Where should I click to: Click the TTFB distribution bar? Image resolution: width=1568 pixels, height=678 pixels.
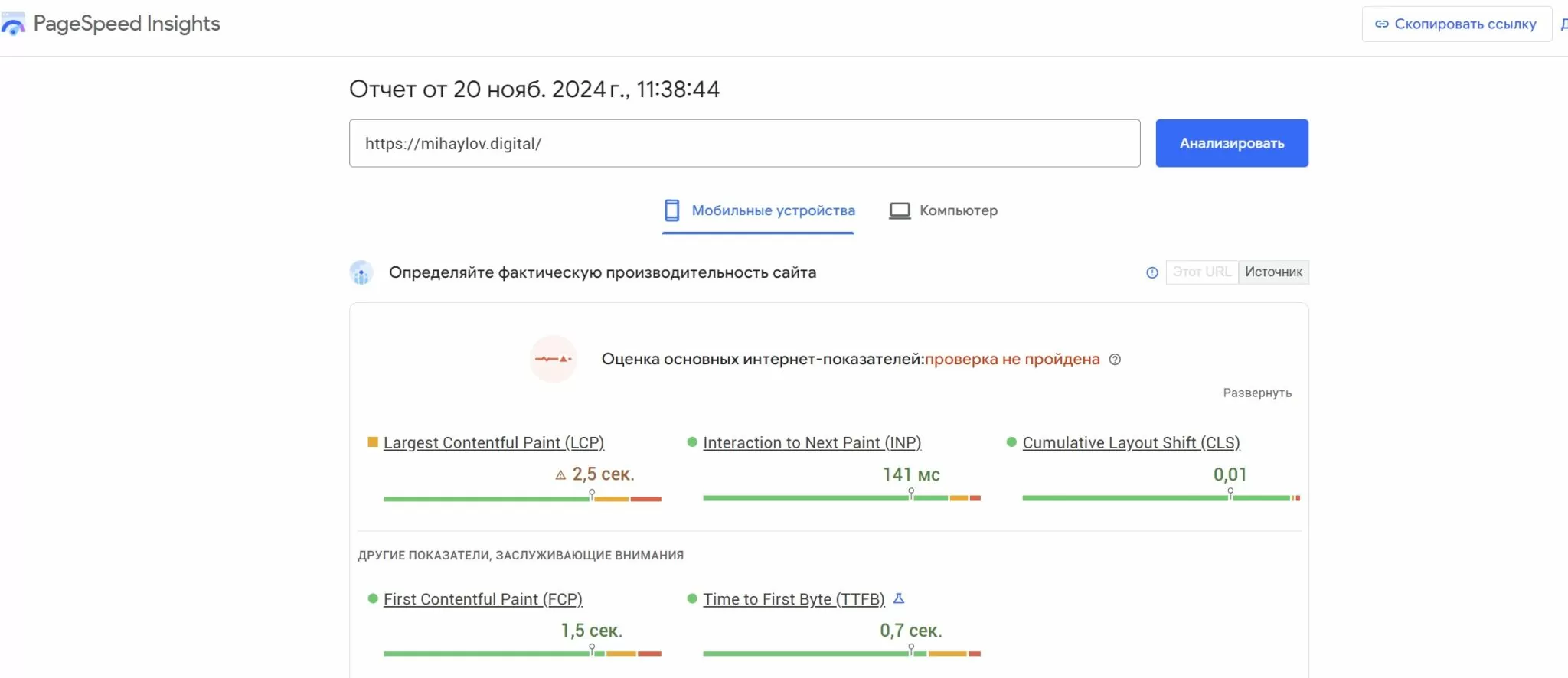tap(841, 654)
